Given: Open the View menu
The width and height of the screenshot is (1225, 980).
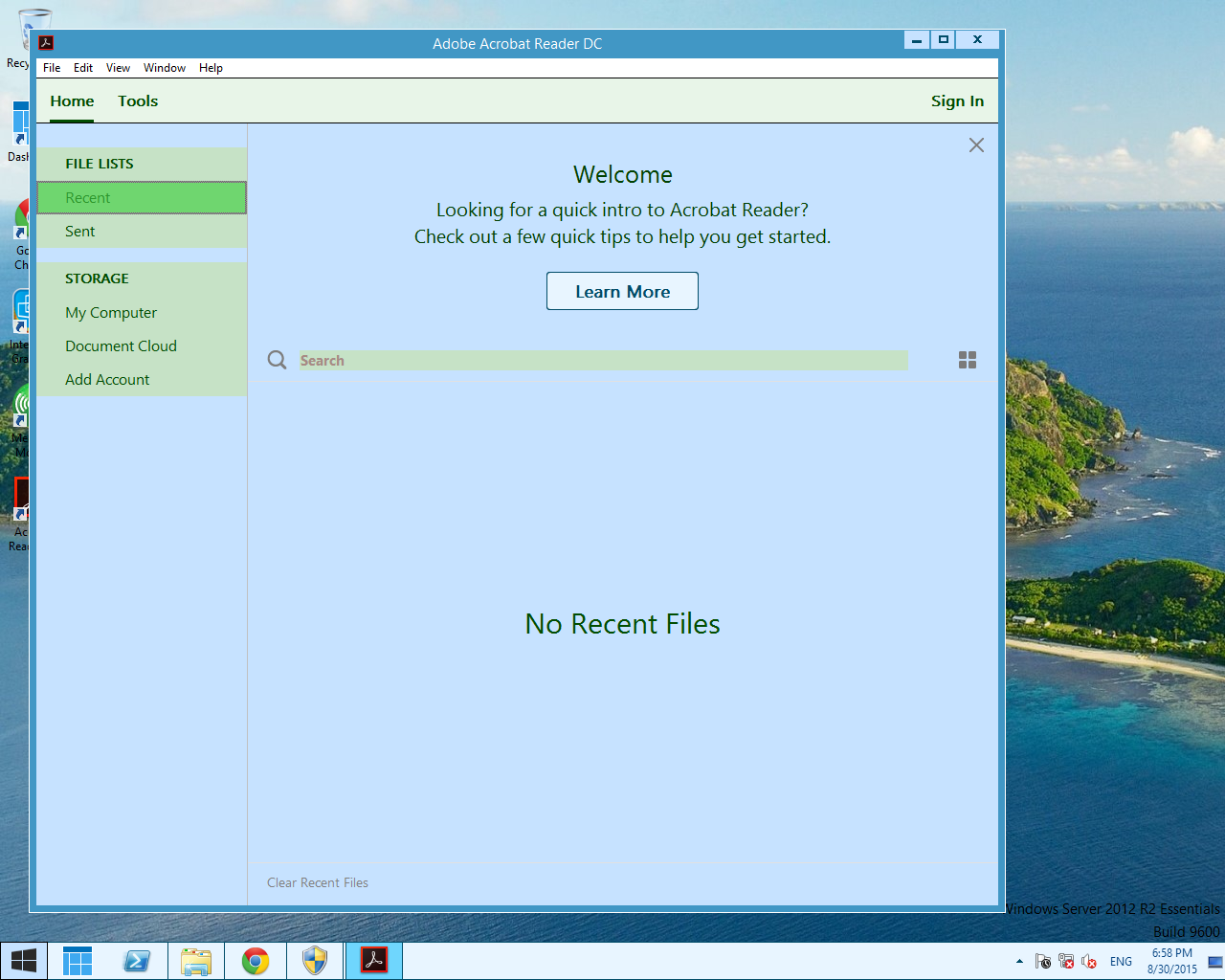Looking at the screenshot, I should pyautogui.click(x=118, y=68).
